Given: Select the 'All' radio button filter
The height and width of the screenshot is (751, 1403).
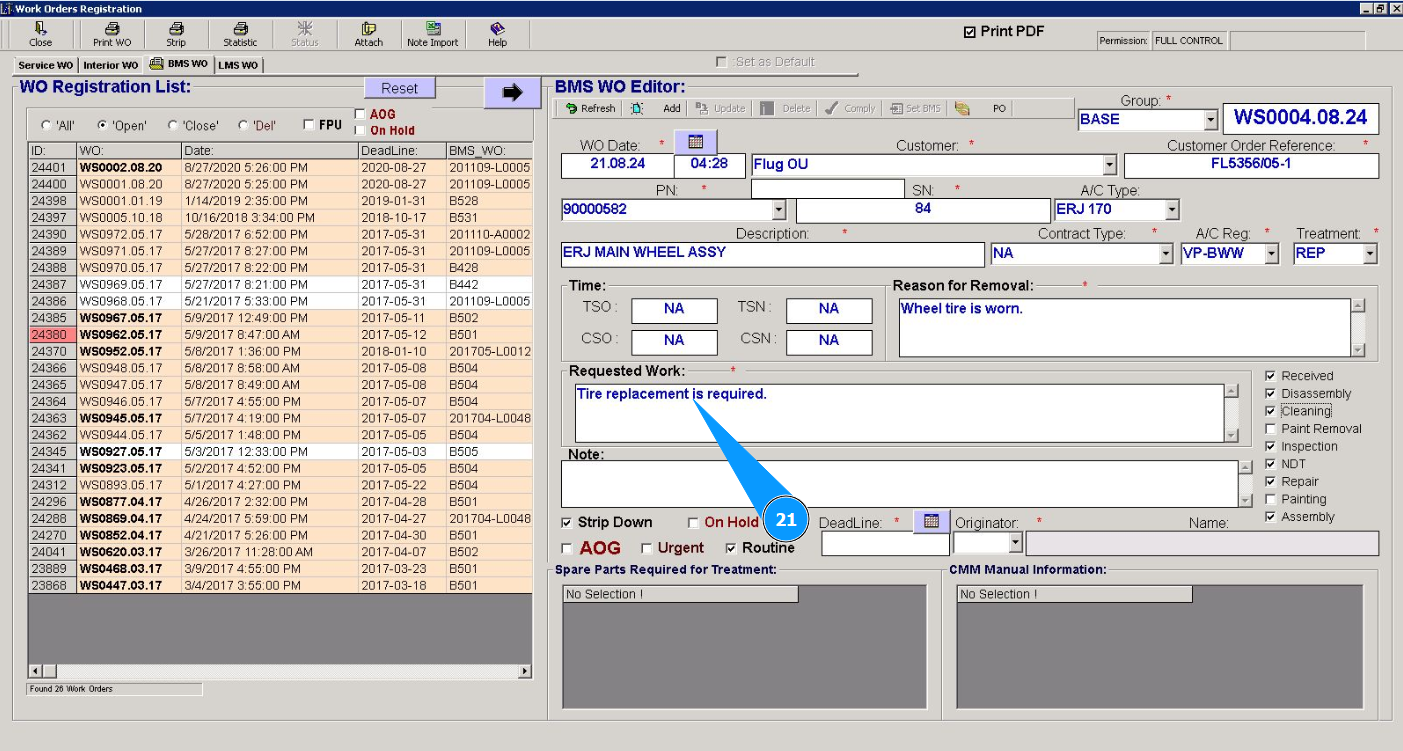Looking at the screenshot, I should click(x=46, y=126).
